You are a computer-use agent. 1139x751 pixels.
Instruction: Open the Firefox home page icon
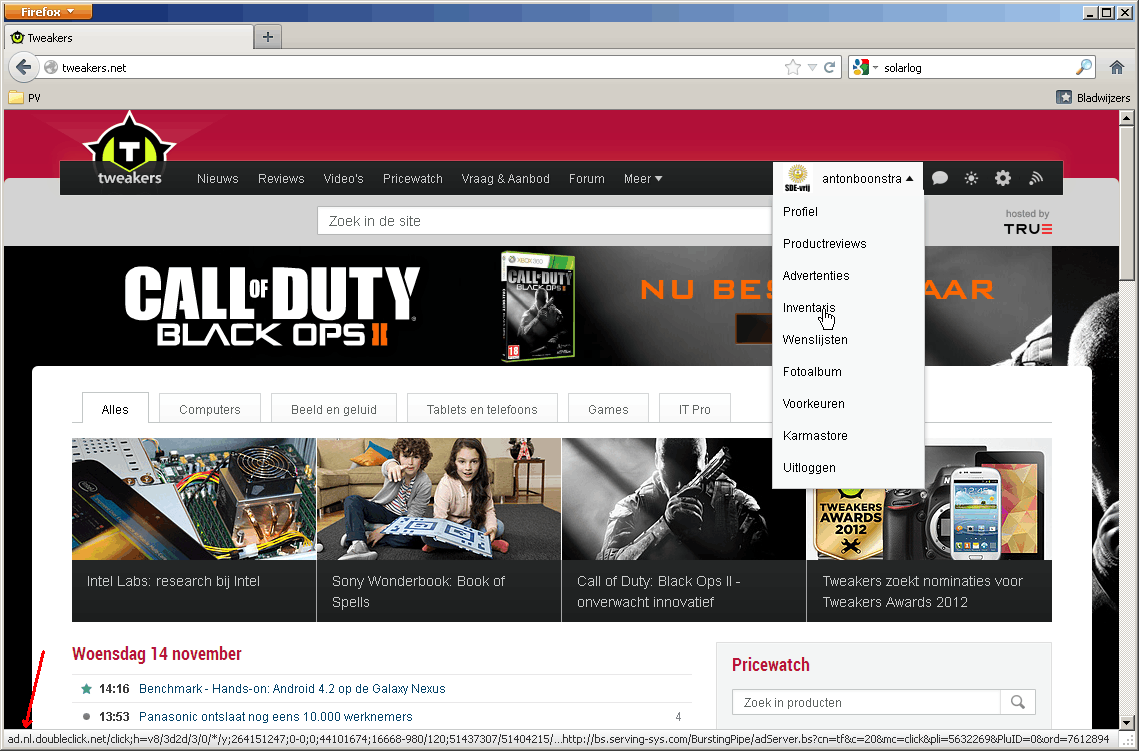[1117, 68]
